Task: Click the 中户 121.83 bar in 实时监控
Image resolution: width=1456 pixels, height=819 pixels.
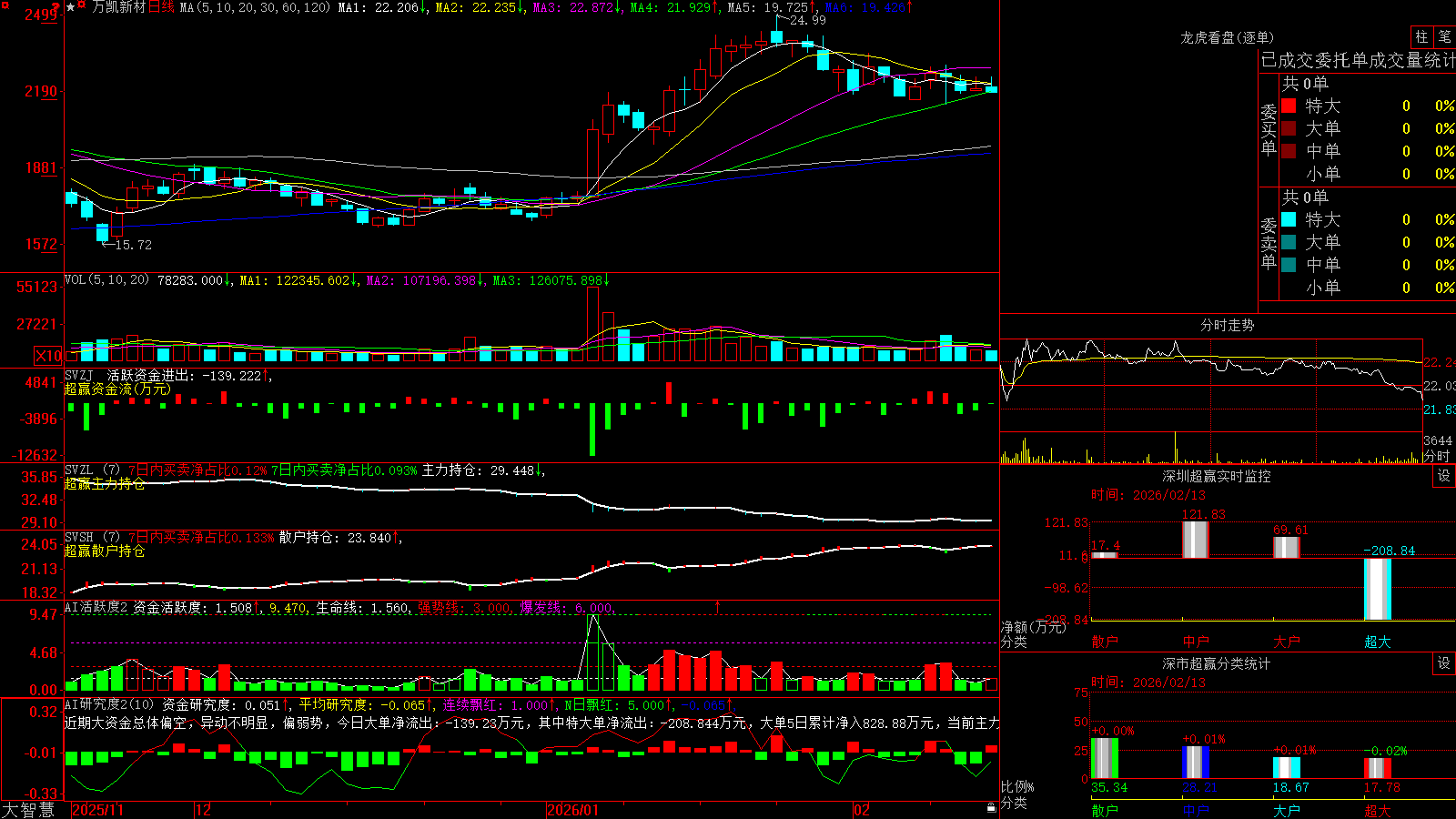Action: tap(1196, 540)
